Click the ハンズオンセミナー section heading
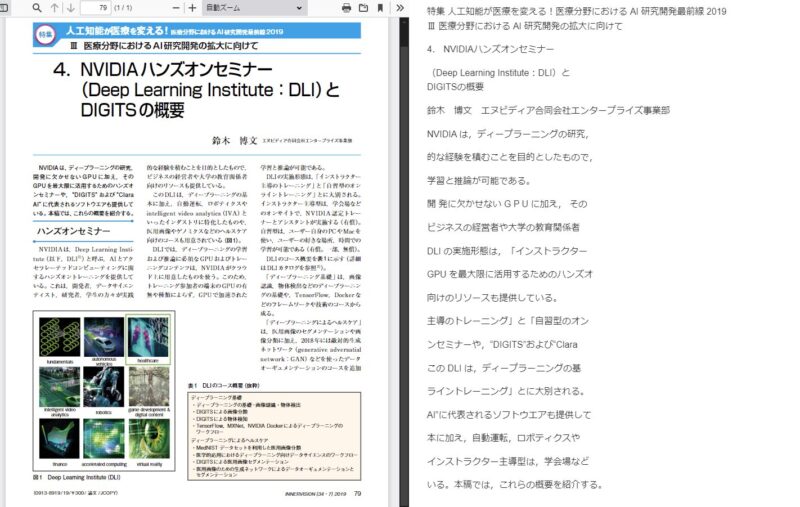The width and height of the screenshot is (800, 507). [73, 231]
